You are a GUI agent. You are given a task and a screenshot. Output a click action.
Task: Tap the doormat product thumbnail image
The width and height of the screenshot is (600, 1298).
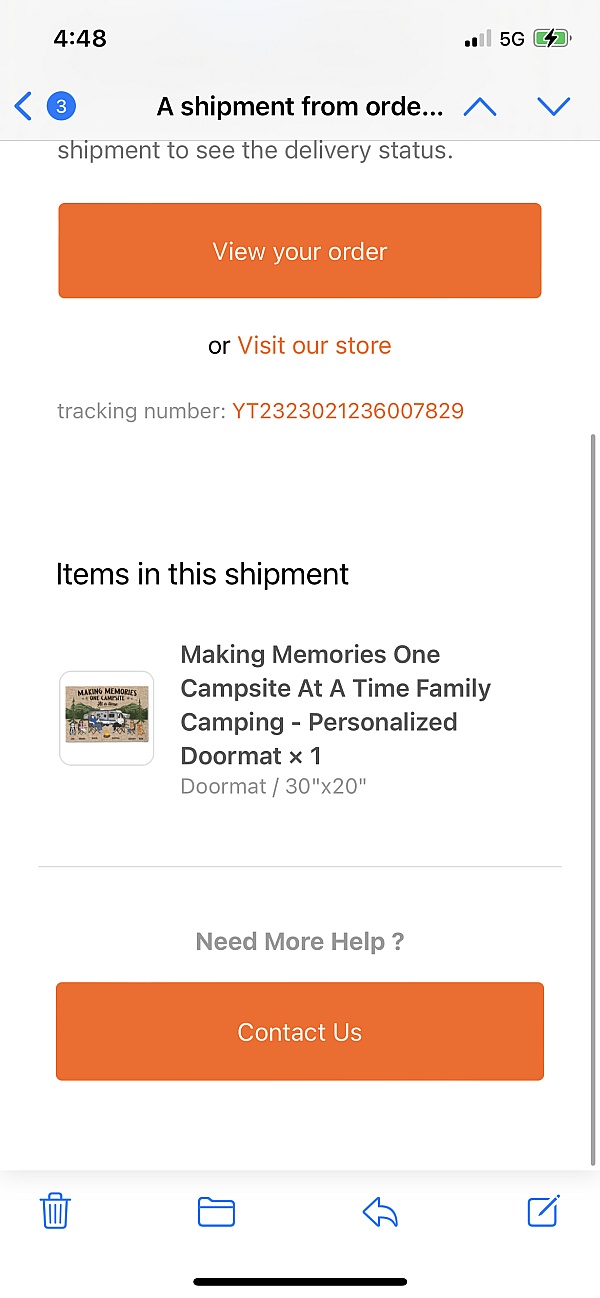(x=107, y=718)
